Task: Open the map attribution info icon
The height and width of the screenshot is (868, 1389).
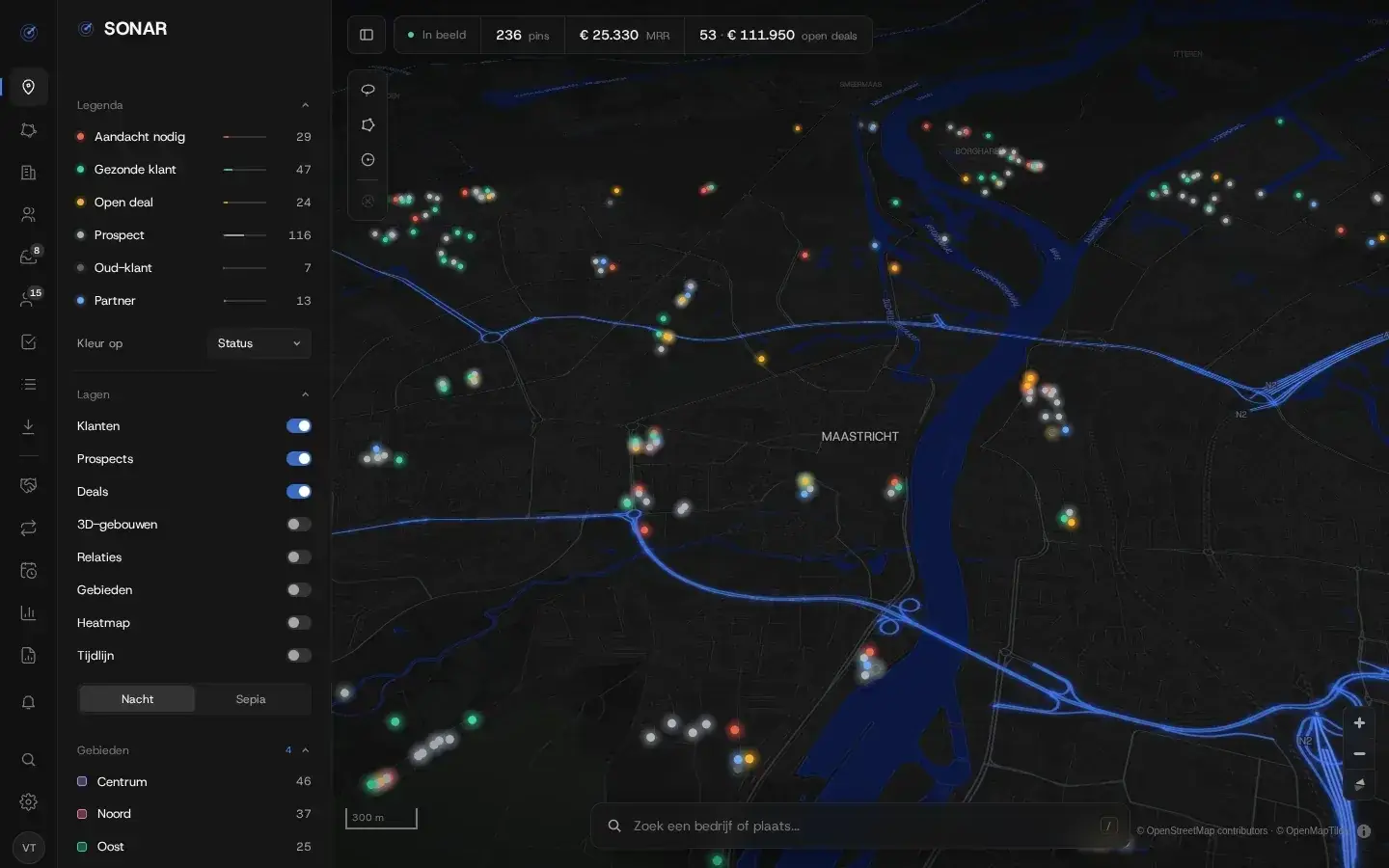Action: click(x=1364, y=830)
